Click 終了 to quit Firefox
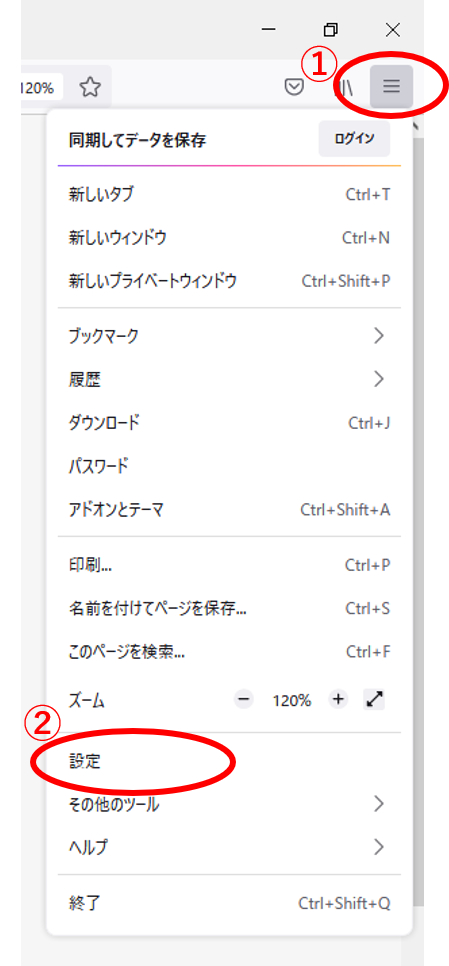 pos(229,903)
